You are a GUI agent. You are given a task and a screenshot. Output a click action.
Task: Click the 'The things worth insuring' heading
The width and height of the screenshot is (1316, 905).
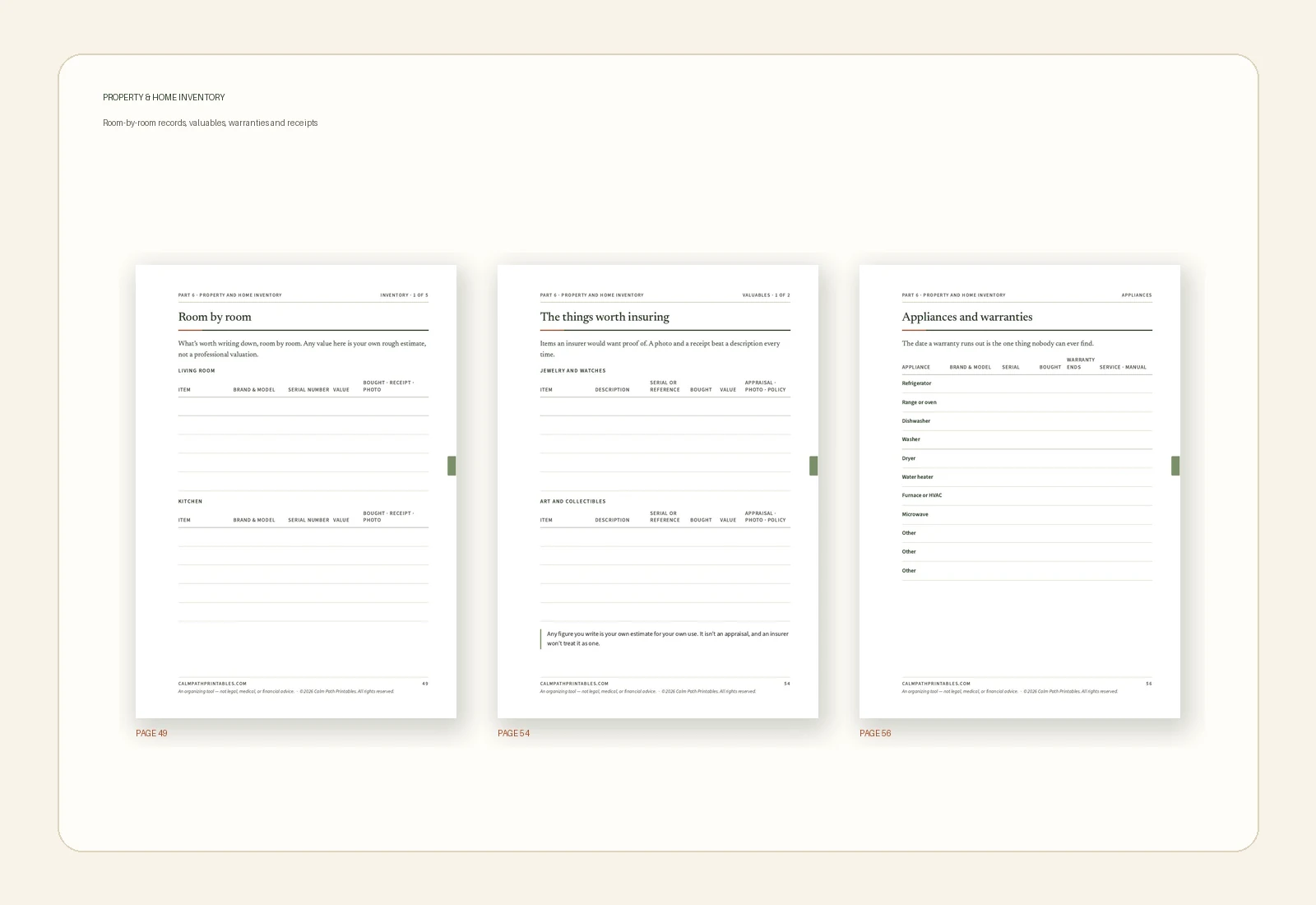605,317
